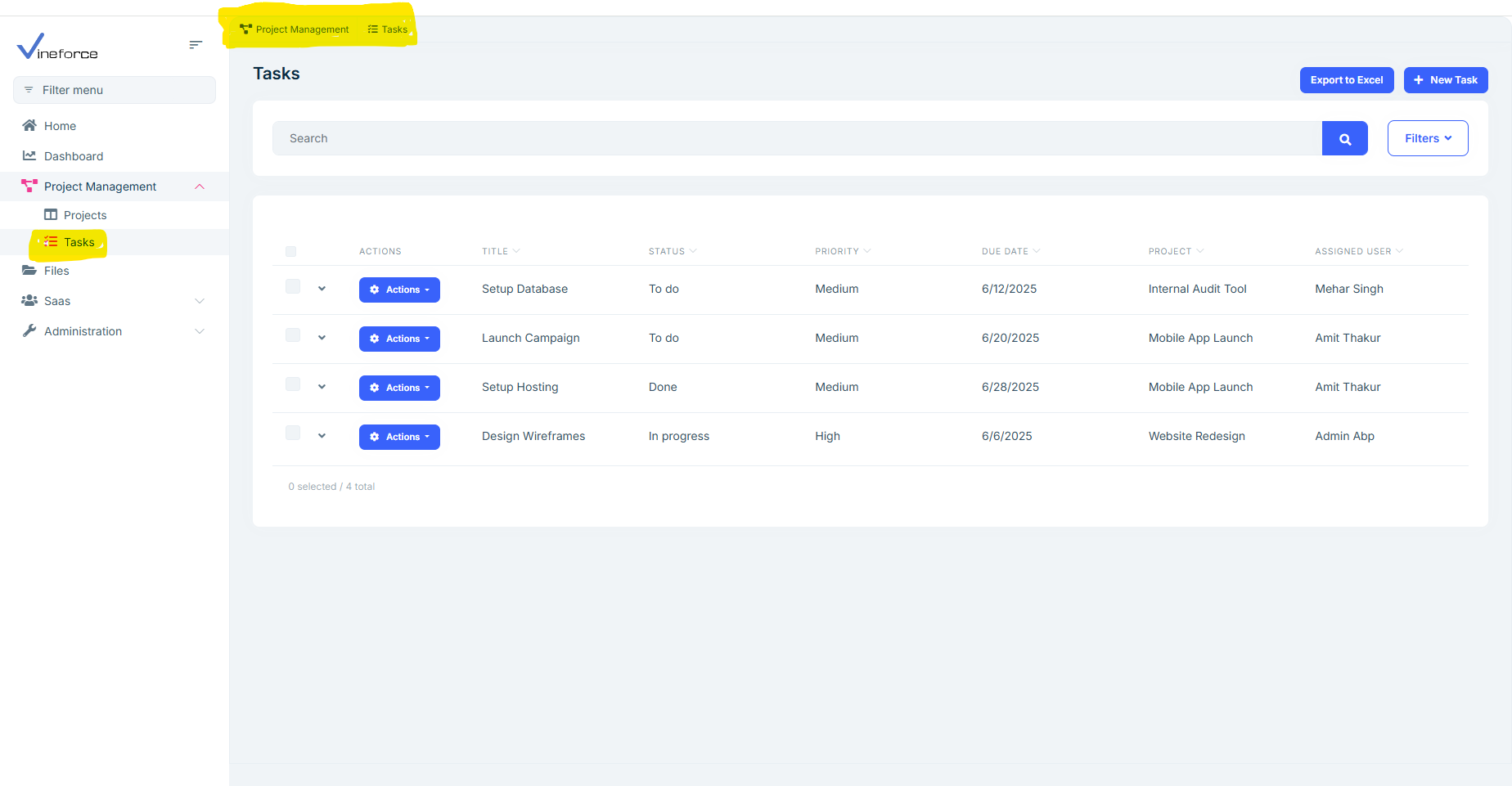The height and width of the screenshot is (786, 1512).
Task: Open the Actions menu for Setup Database
Action: coord(399,290)
